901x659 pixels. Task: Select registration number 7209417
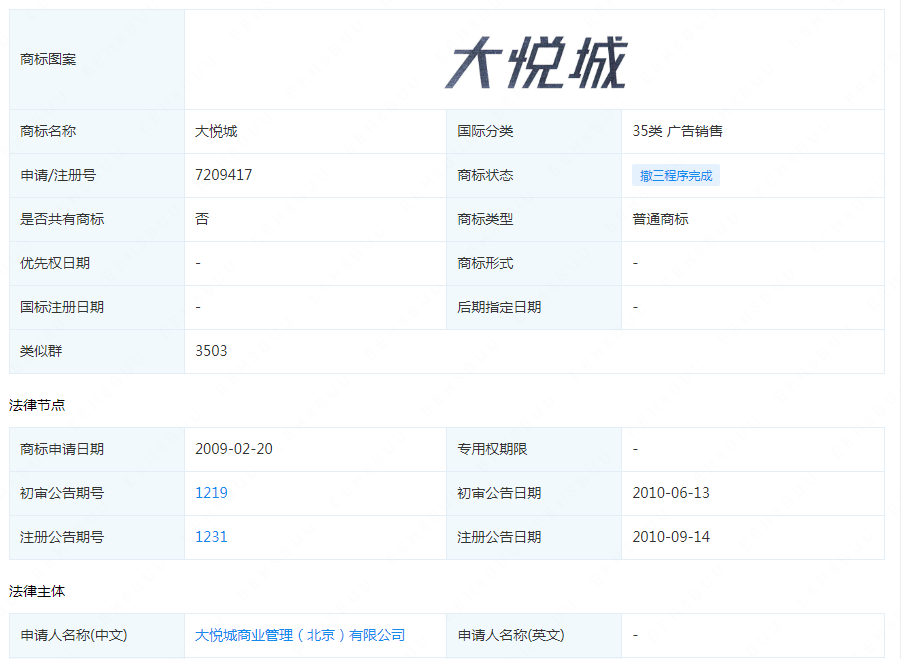coord(224,175)
